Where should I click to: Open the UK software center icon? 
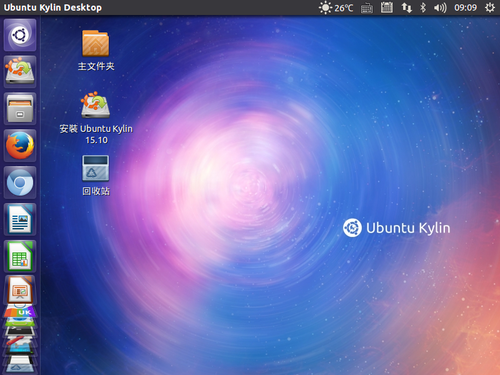click(x=20, y=312)
